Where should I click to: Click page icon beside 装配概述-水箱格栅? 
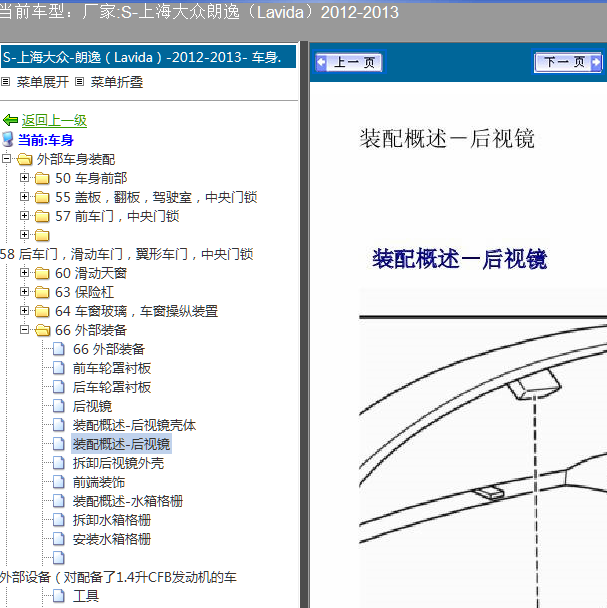(x=59, y=501)
